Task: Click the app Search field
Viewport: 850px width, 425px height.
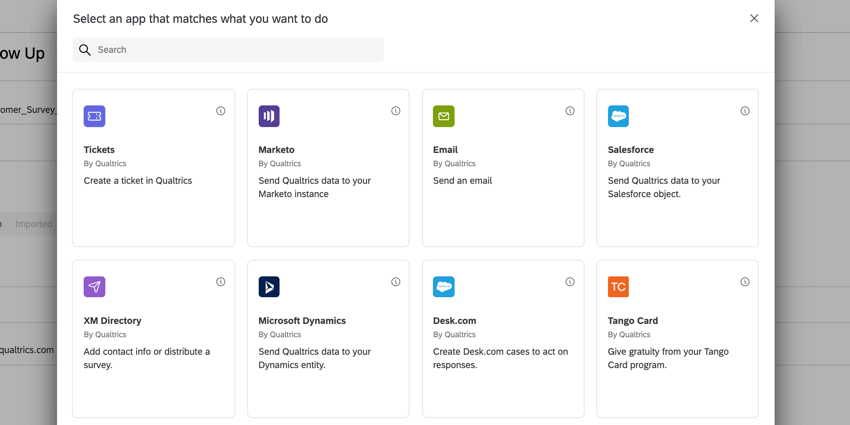Action: coord(237,50)
